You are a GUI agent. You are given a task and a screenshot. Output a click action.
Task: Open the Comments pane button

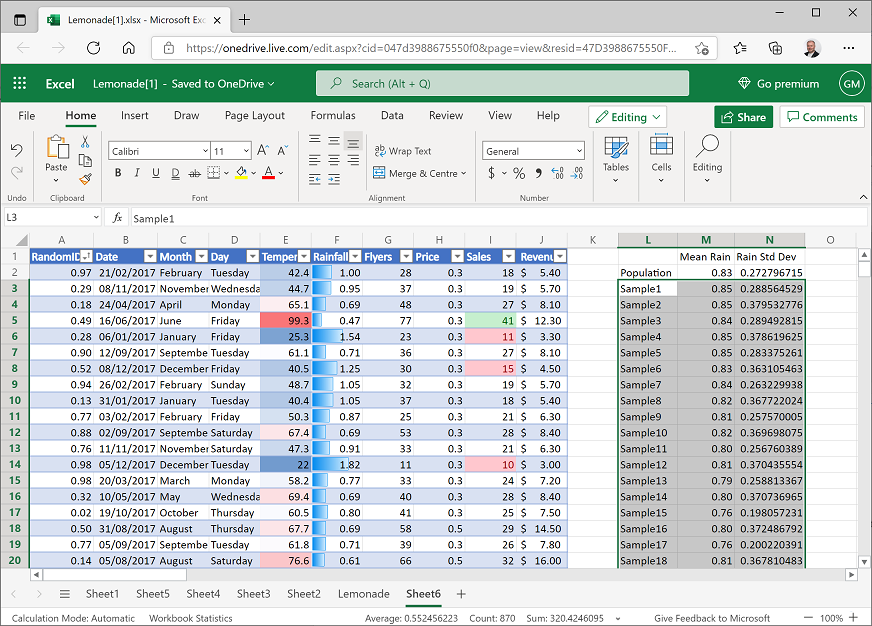[x=821, y=117]
